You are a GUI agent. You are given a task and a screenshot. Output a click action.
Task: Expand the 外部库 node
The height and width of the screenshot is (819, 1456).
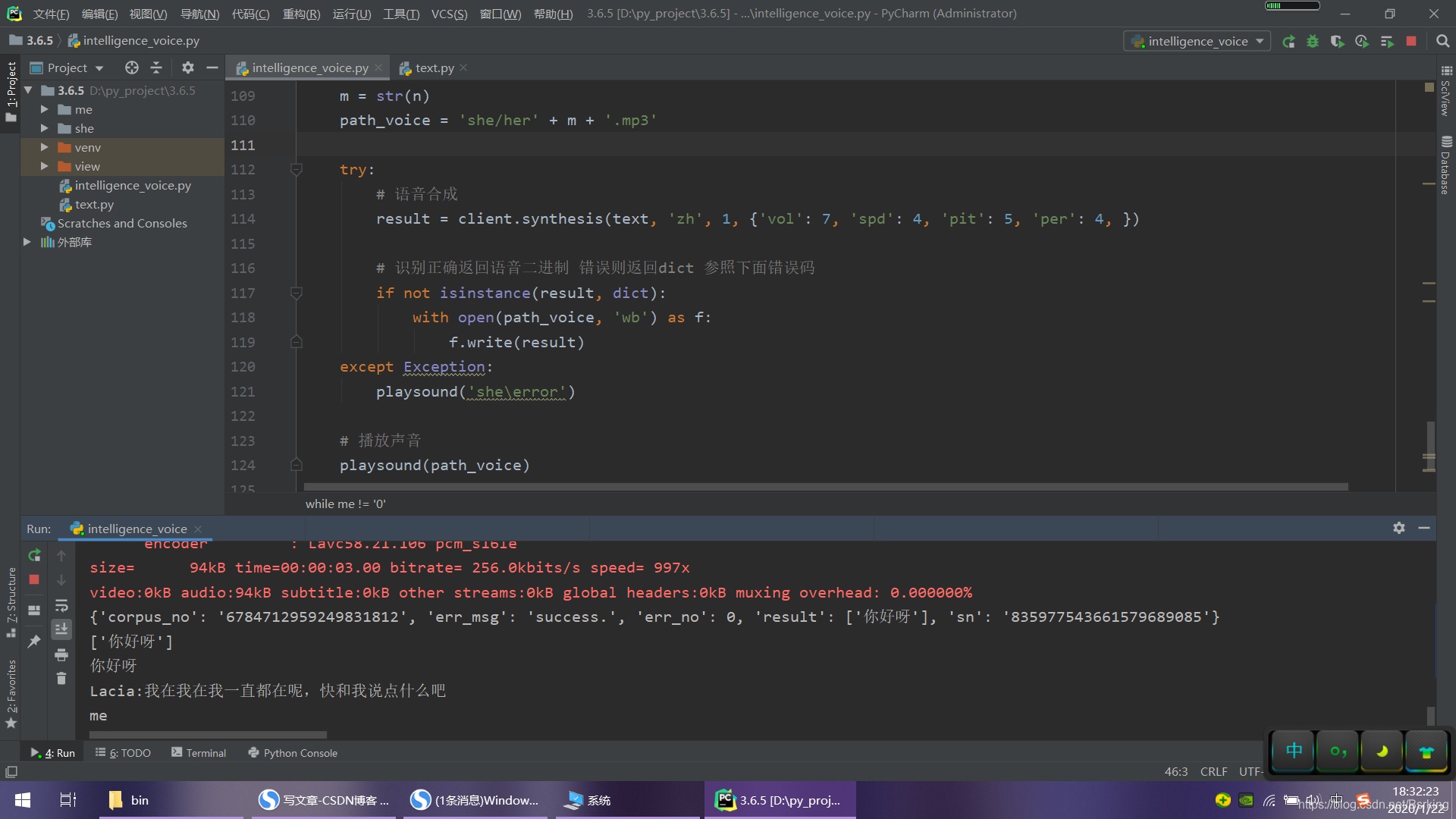pos(27,242)
